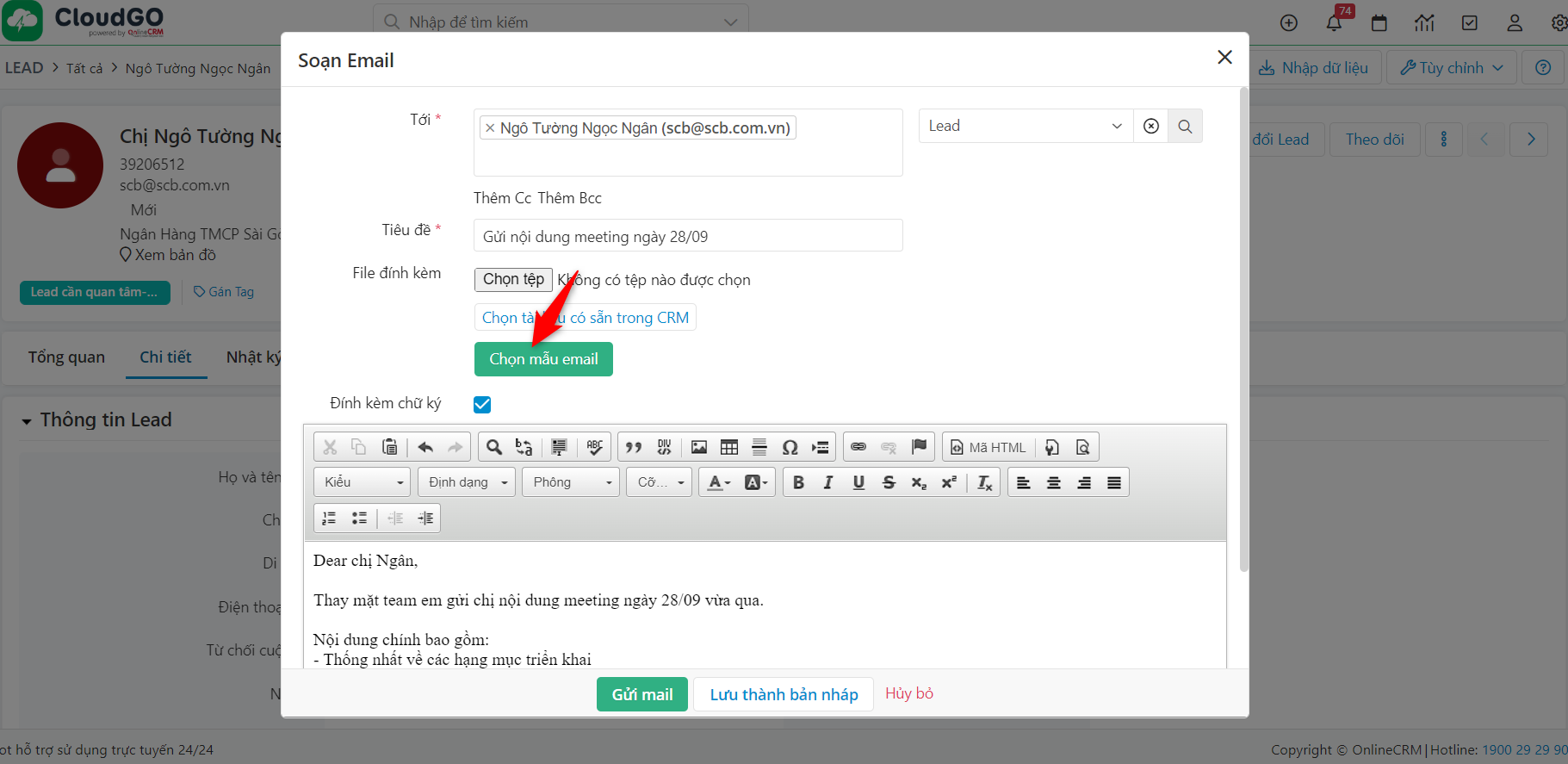Click Thêm Cc
The height and width of the screenshot is (764, 1568).
click(503, 198)
